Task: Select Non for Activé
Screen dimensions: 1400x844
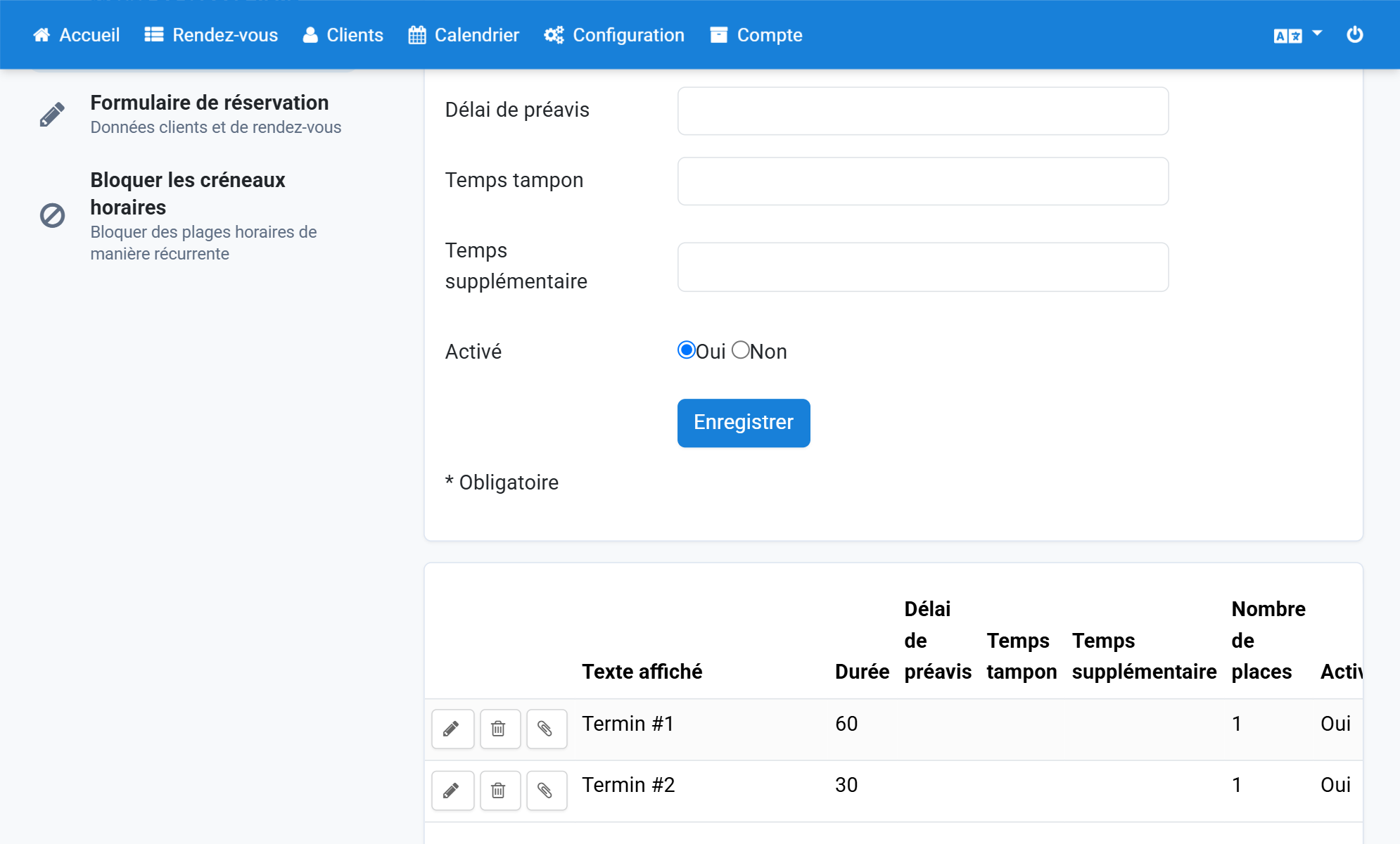Action: coord(741,350)
